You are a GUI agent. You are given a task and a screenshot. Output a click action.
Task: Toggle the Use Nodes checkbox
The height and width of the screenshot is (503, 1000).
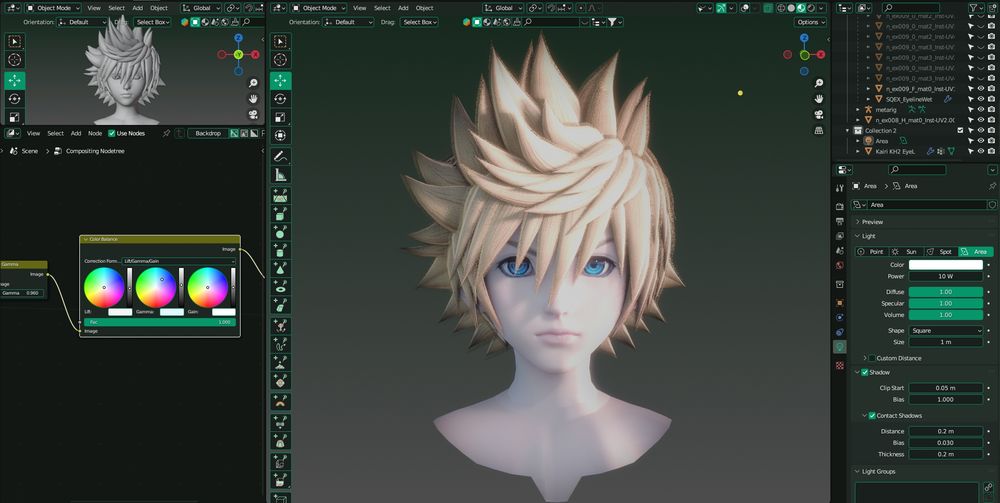(112, 133)
